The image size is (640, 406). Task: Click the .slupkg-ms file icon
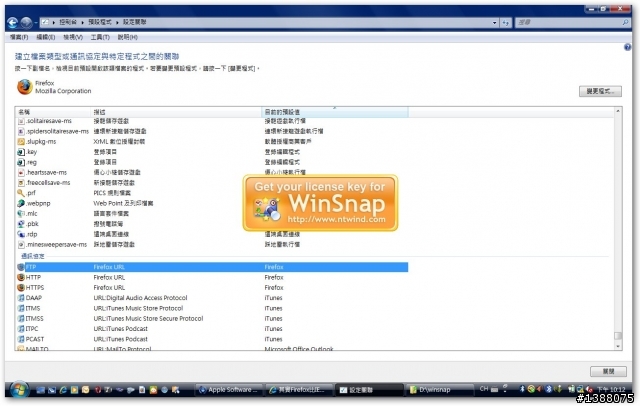coord(21,142)
